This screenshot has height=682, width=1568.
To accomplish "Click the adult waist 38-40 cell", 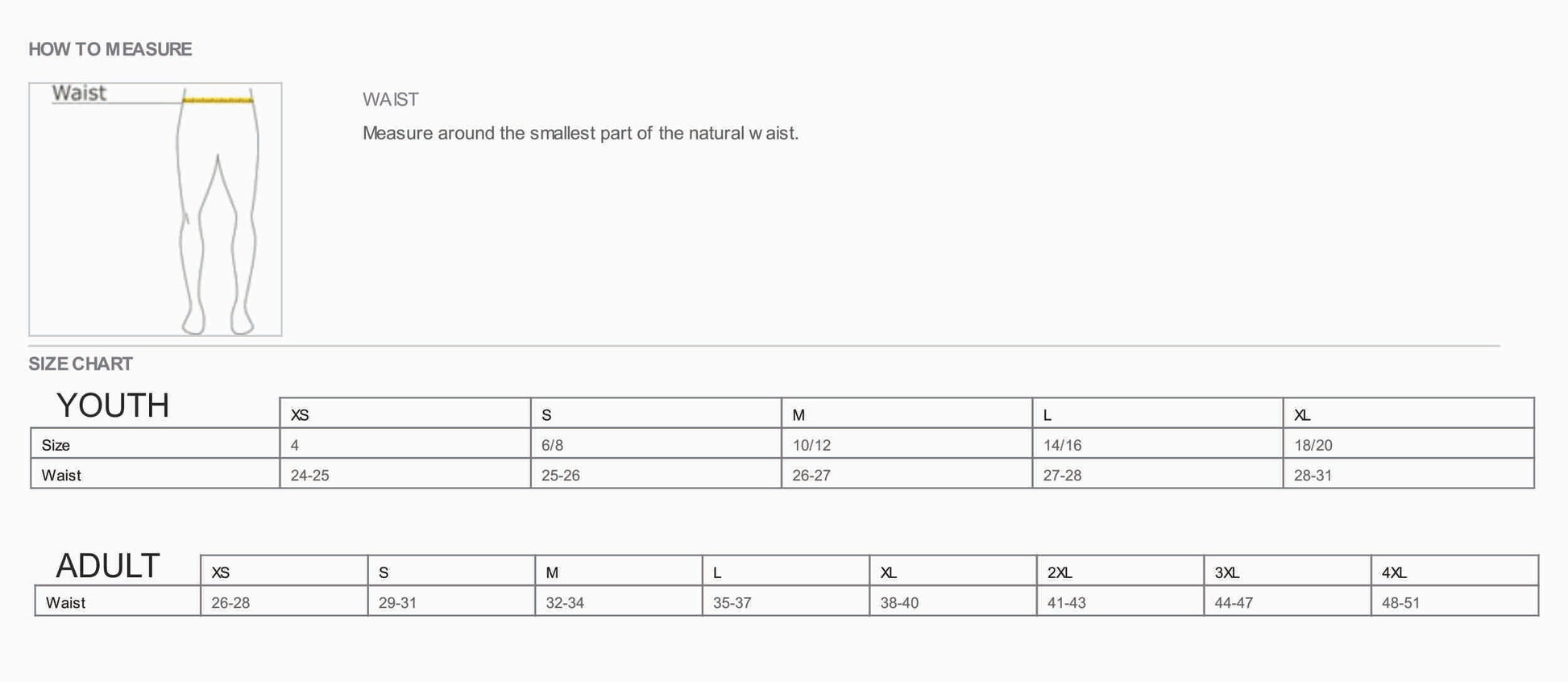I will click(x=899, y=603).
